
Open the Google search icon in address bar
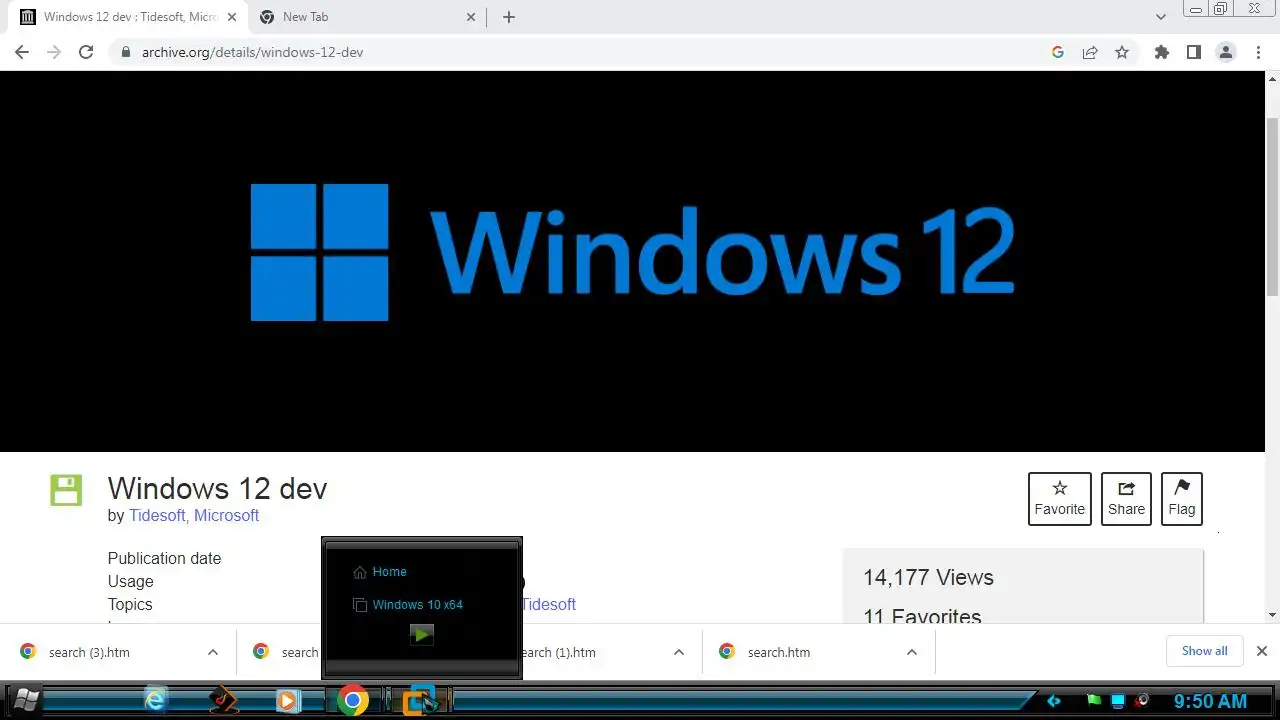point(1058,52)
